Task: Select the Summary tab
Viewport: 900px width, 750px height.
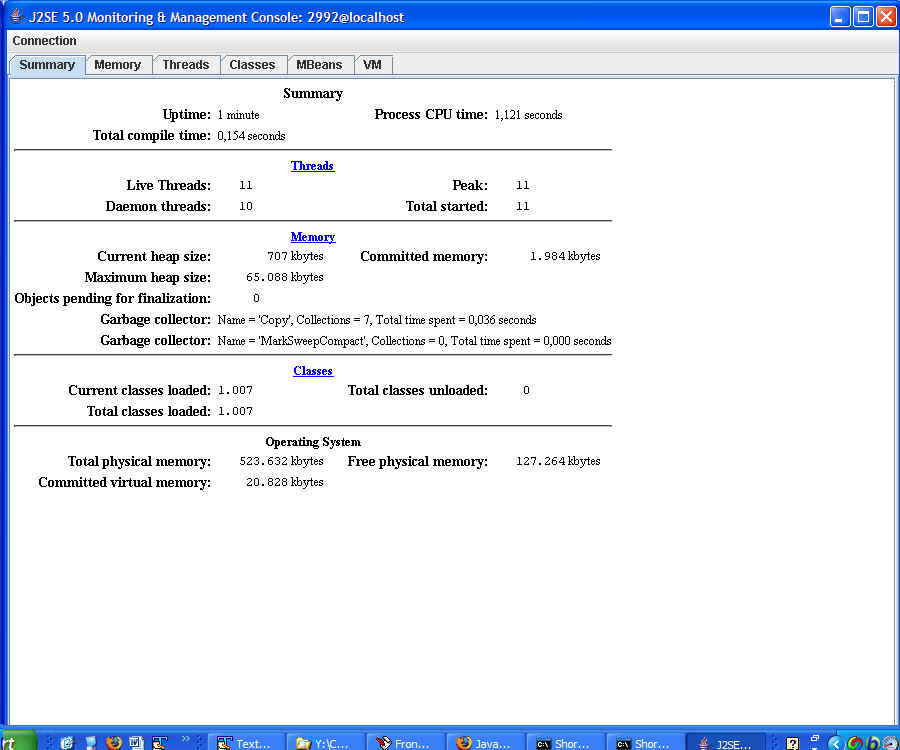Action: coord(47,65)
